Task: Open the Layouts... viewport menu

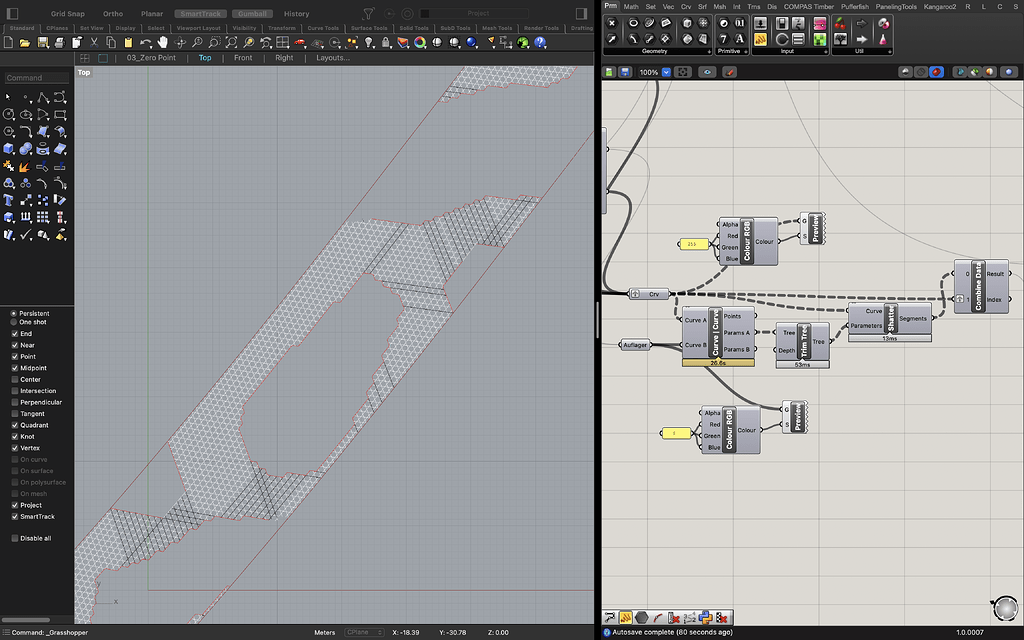Action: (333, 58)
